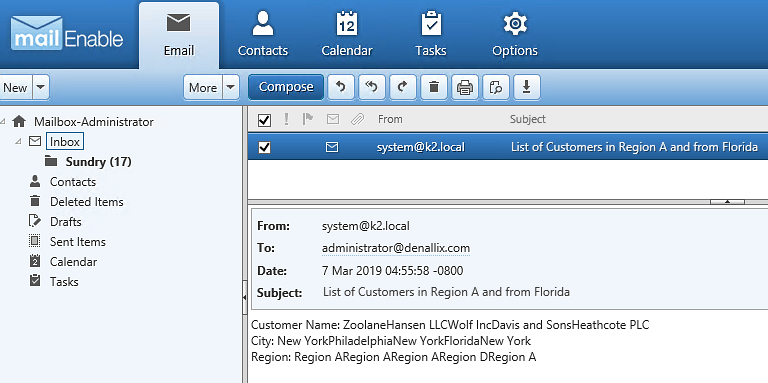Open the view message source icon

496,87
